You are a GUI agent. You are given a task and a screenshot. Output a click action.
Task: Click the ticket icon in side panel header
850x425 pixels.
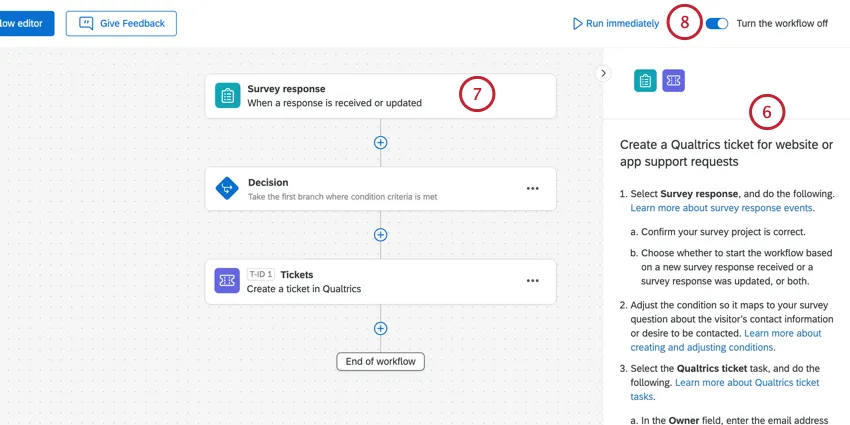pyautogui.click(x=673, y=81)
